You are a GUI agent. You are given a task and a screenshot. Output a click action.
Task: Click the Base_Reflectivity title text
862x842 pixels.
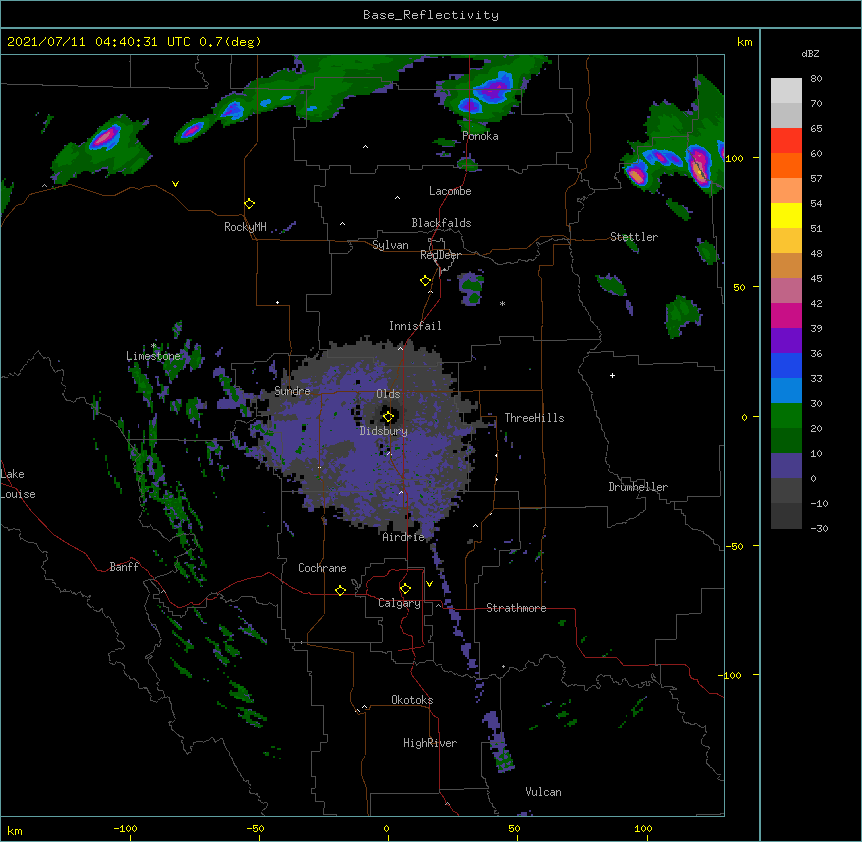431,15
